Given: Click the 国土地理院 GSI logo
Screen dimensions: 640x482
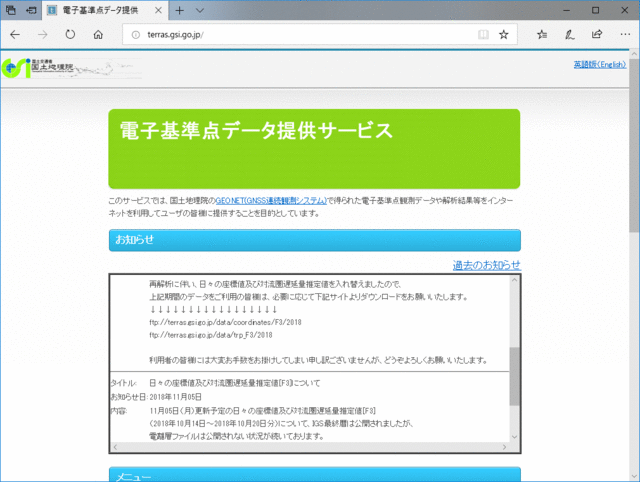Looking at the screenshot, I should click(x=38, y=68).
